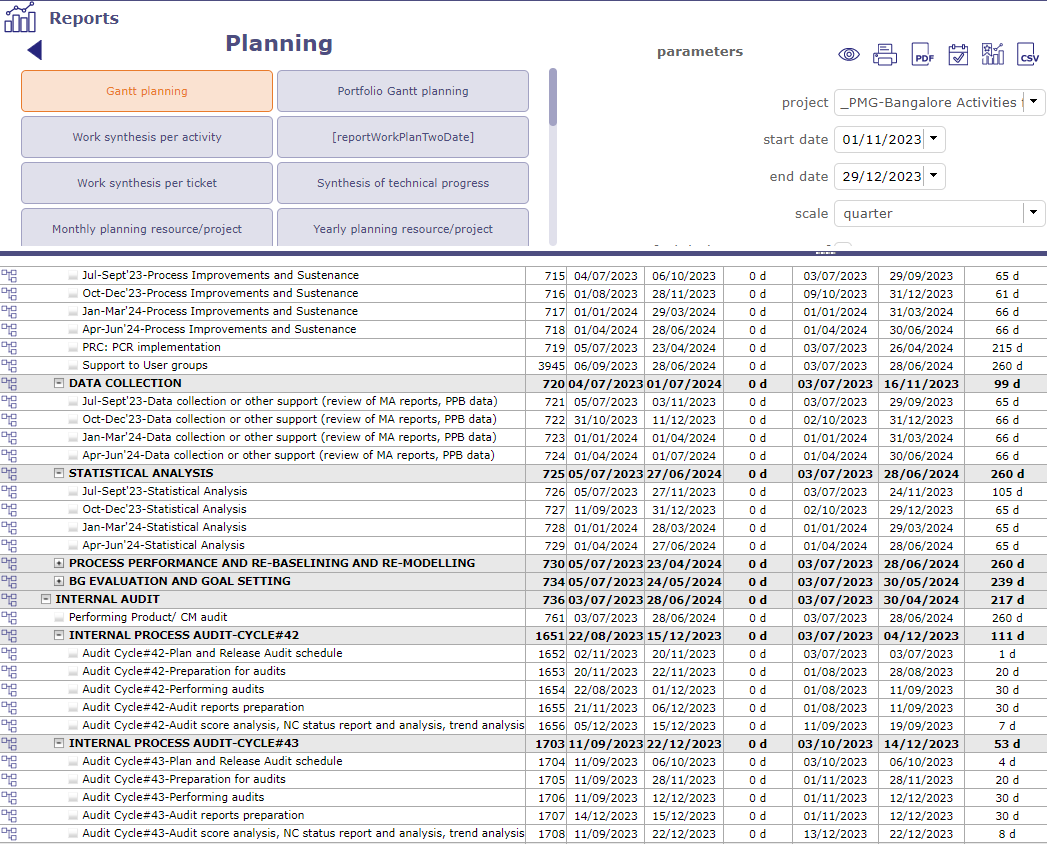Collapse the STATISTICAL ANALYSIS group

pyautogui.click(x=59, y=473)
